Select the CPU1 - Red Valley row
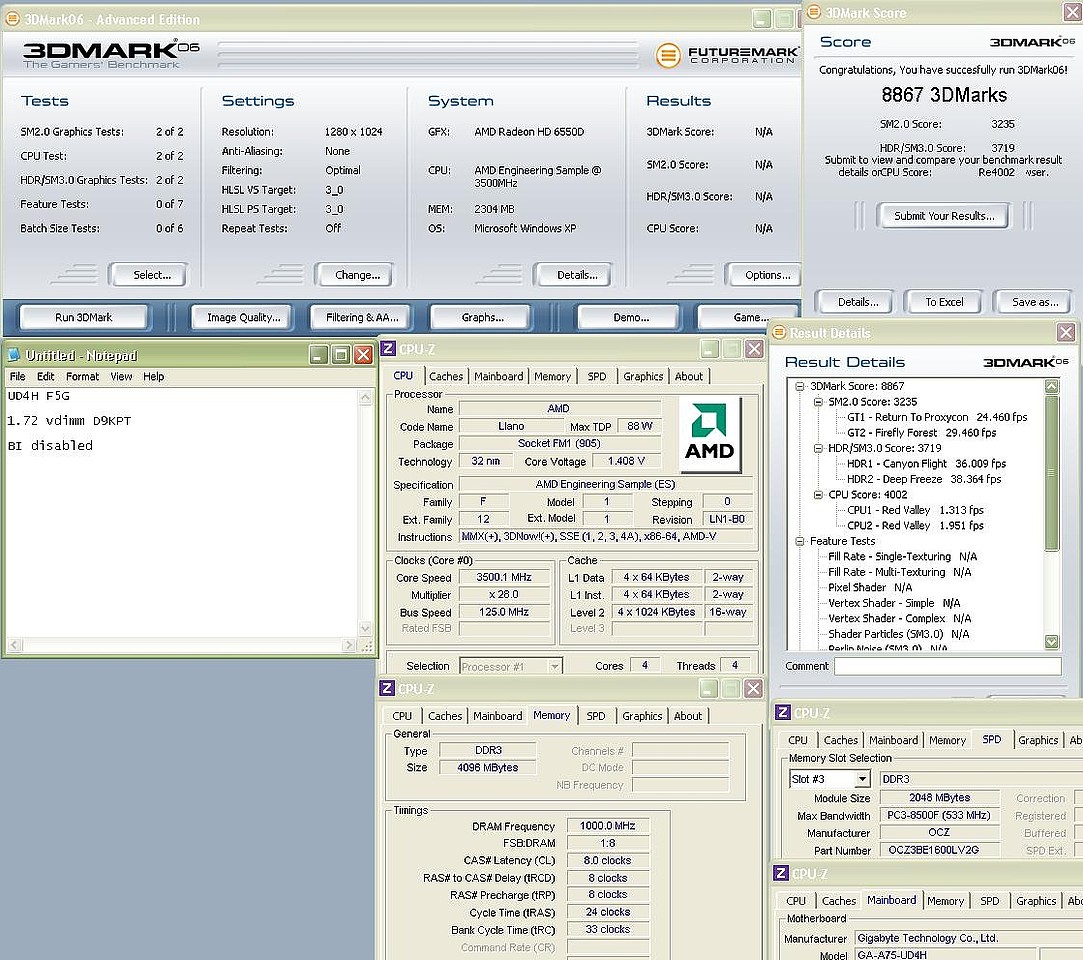The image size is (1083, 960). point(915,510)
